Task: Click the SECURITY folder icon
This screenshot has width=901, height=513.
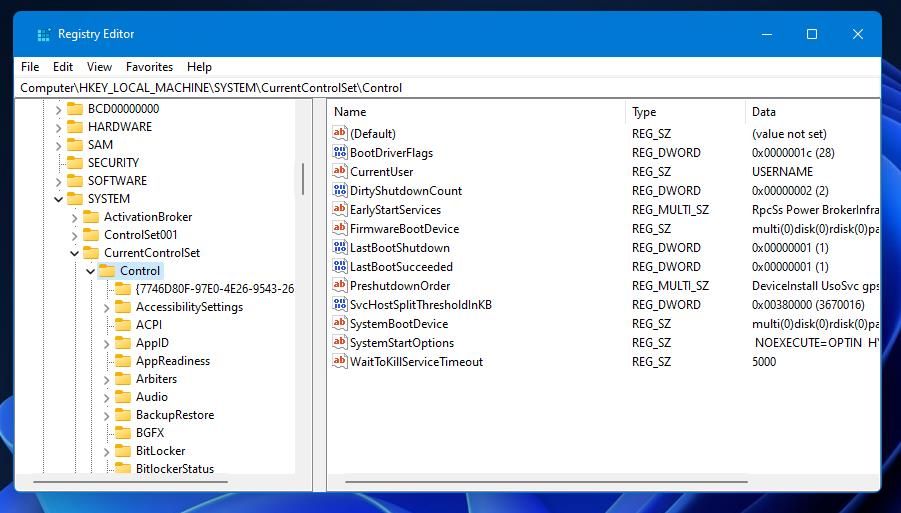Action: coord(75,163)
